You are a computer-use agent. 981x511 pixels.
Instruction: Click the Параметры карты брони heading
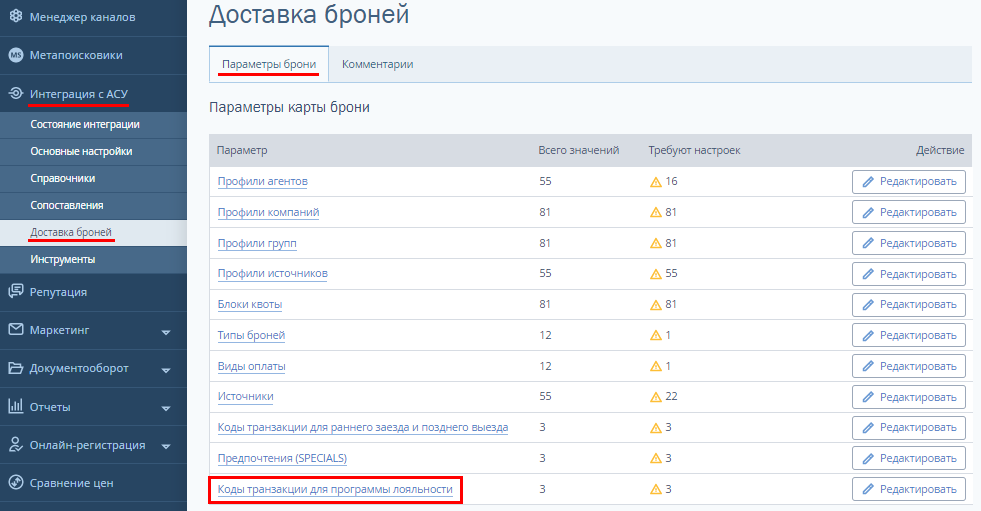pyautogui.click(x=289, y=107)
